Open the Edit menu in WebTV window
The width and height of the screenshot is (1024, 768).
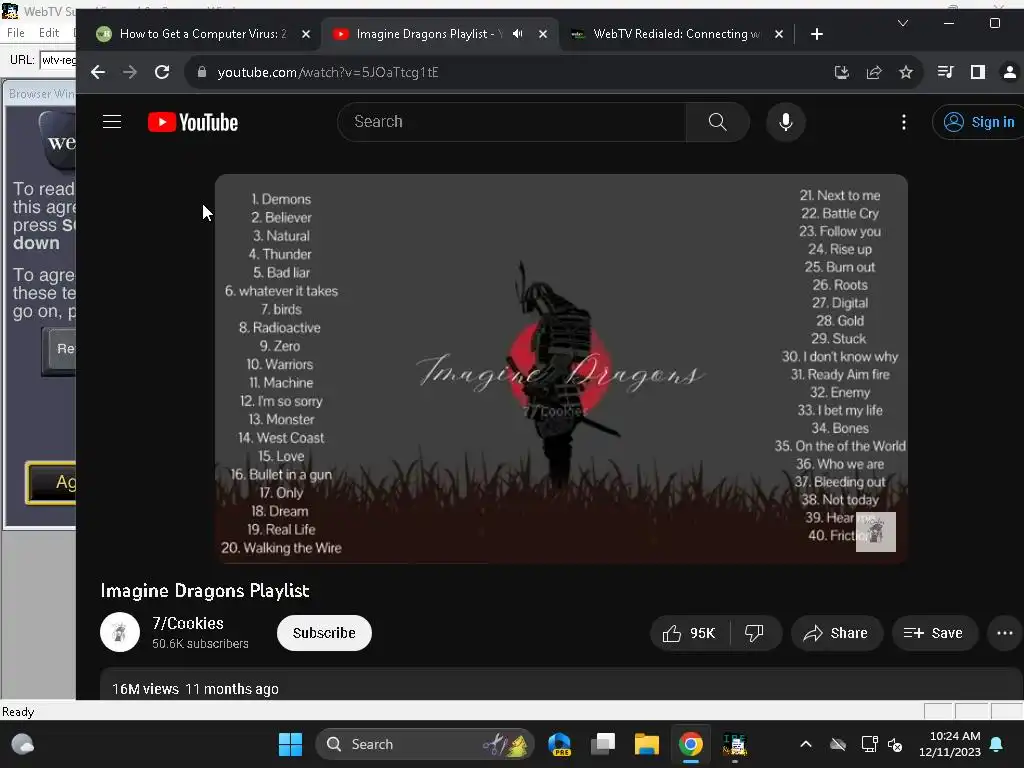pyautogui.click(x=49, y=33)
